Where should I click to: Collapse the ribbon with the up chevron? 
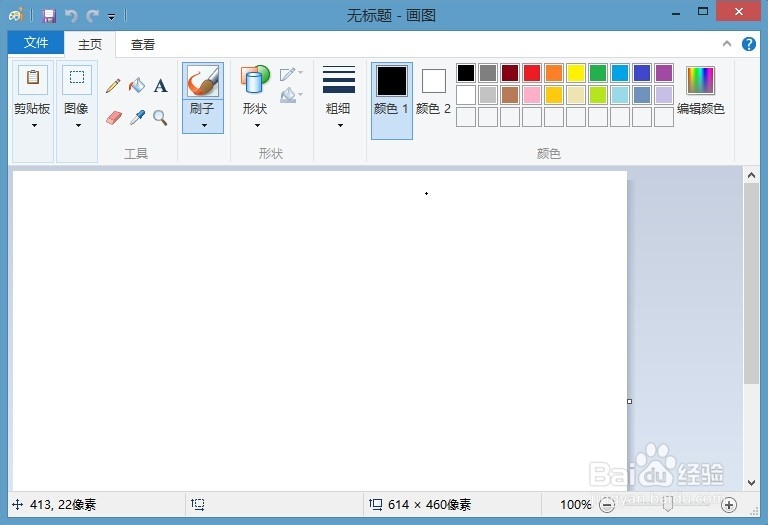(x=727, y=44)
